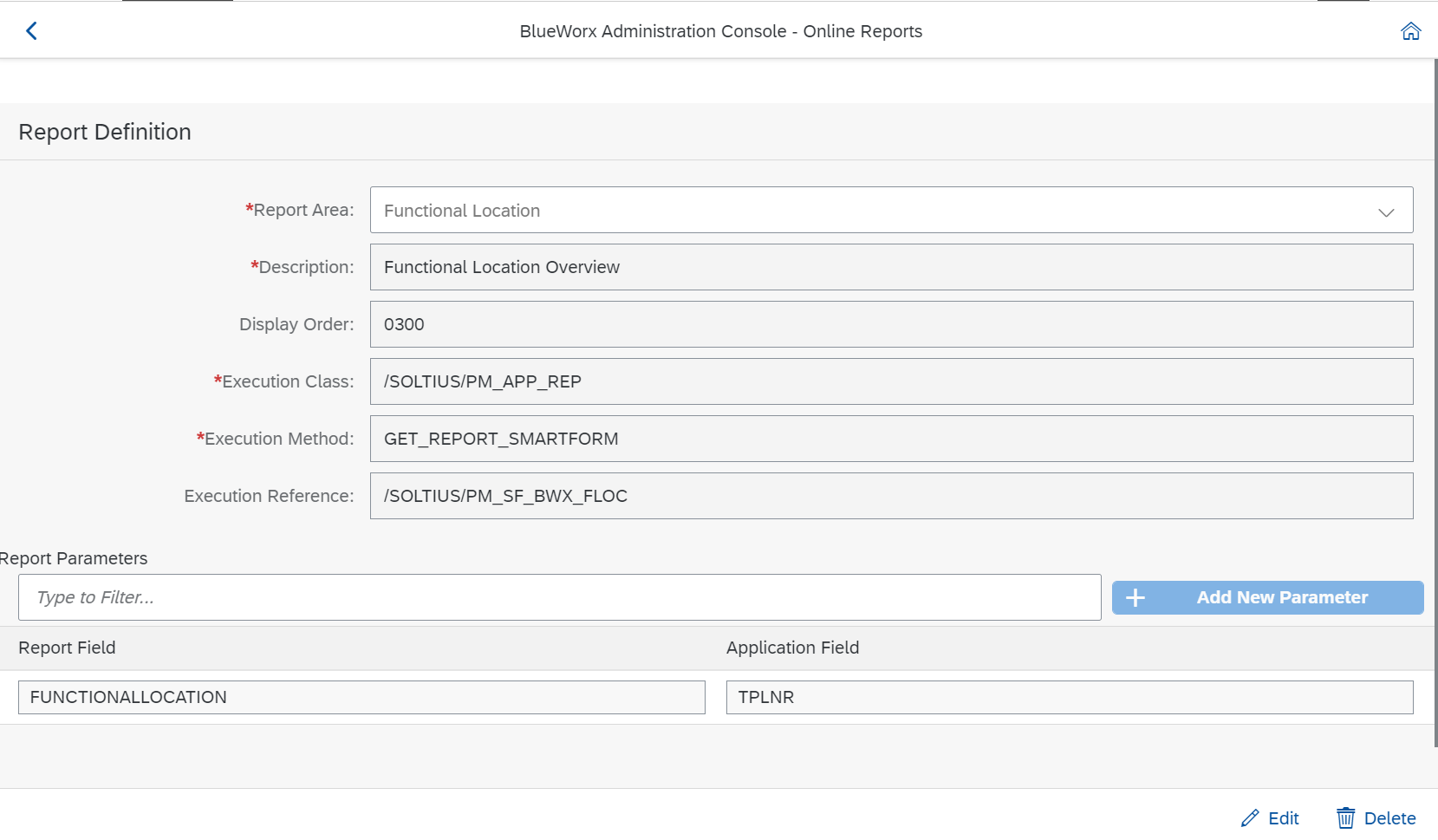The height and width of the screenshot is (840, 1438).
Task: Select the TPLNR application field
Action: pos(1070,697)
